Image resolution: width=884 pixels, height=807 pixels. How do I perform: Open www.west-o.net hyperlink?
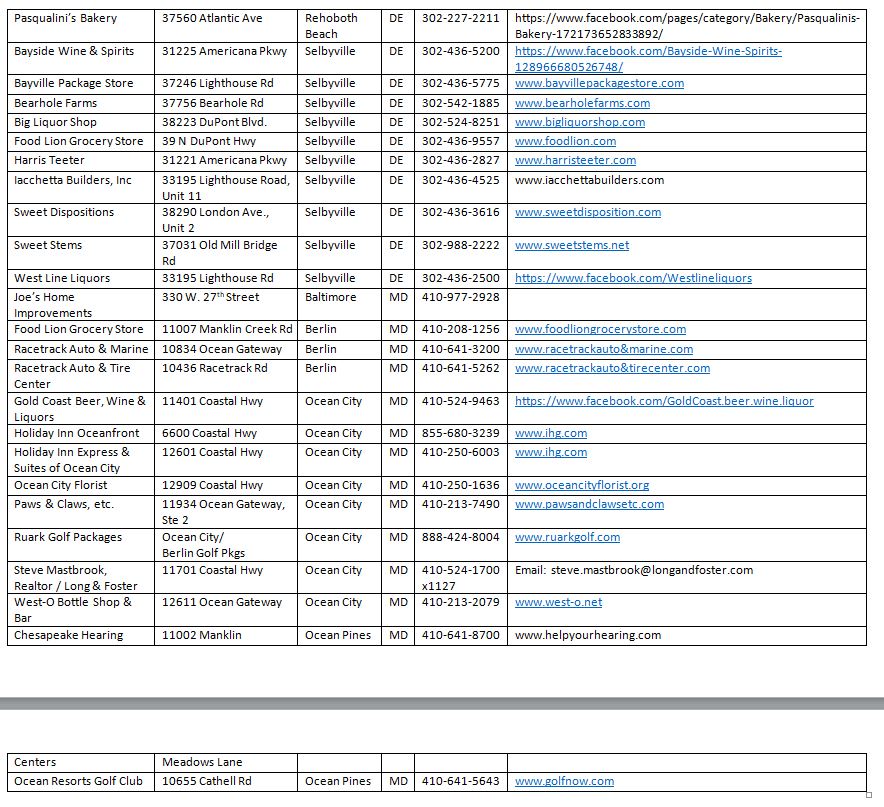tap(558, 602)
